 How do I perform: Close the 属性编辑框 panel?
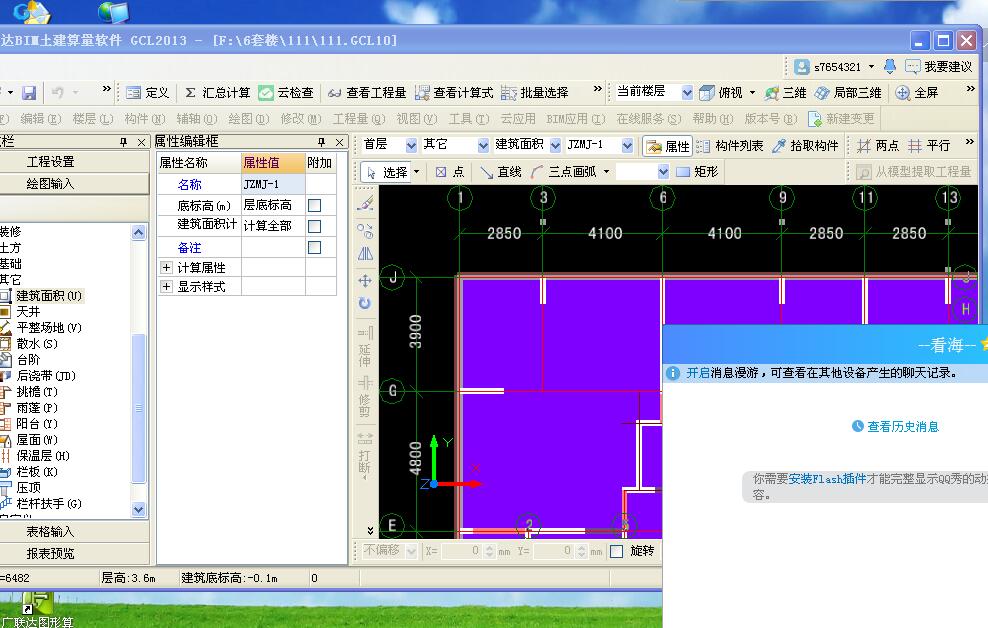coord(340,142)
